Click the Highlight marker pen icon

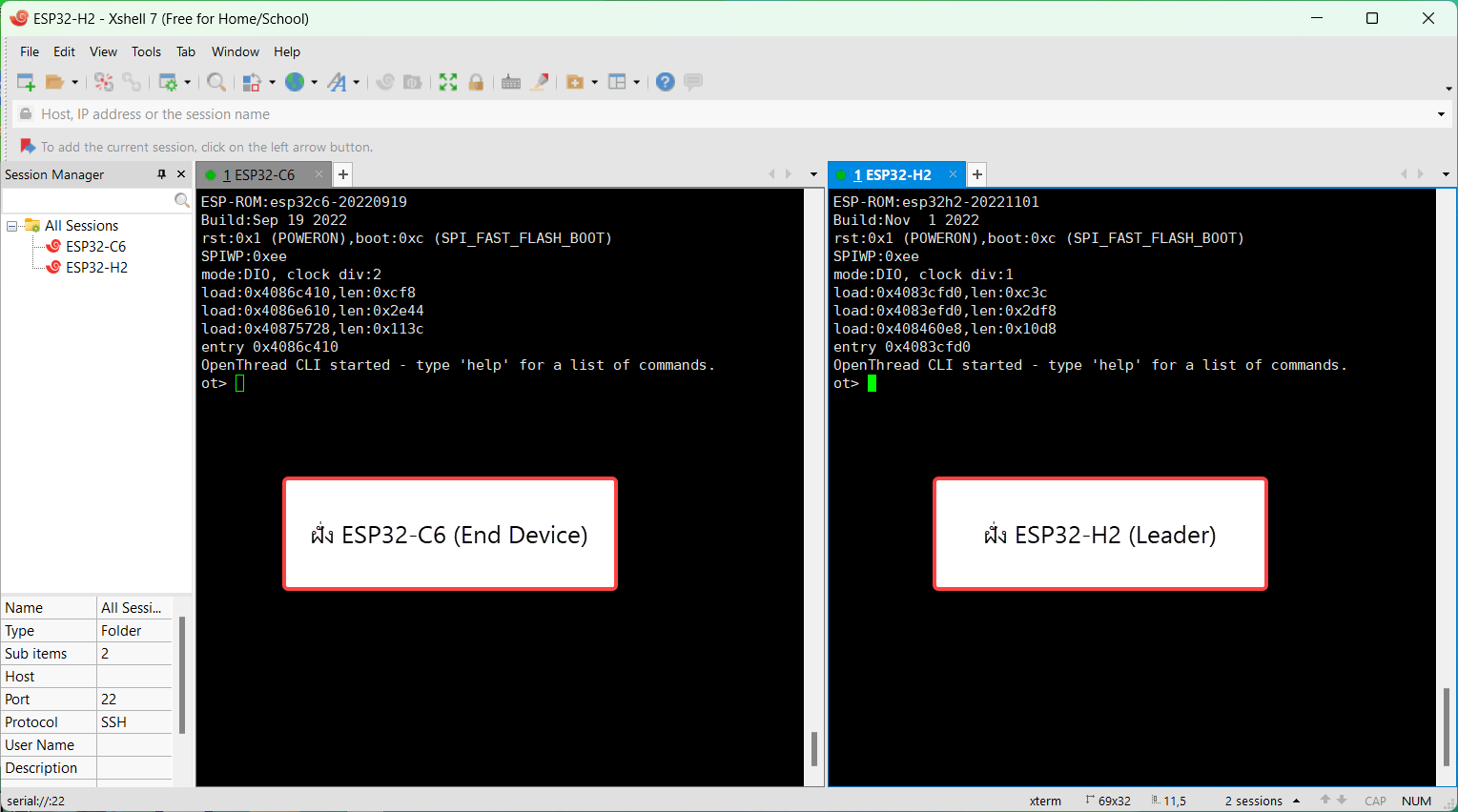click(x=540, y=82)
